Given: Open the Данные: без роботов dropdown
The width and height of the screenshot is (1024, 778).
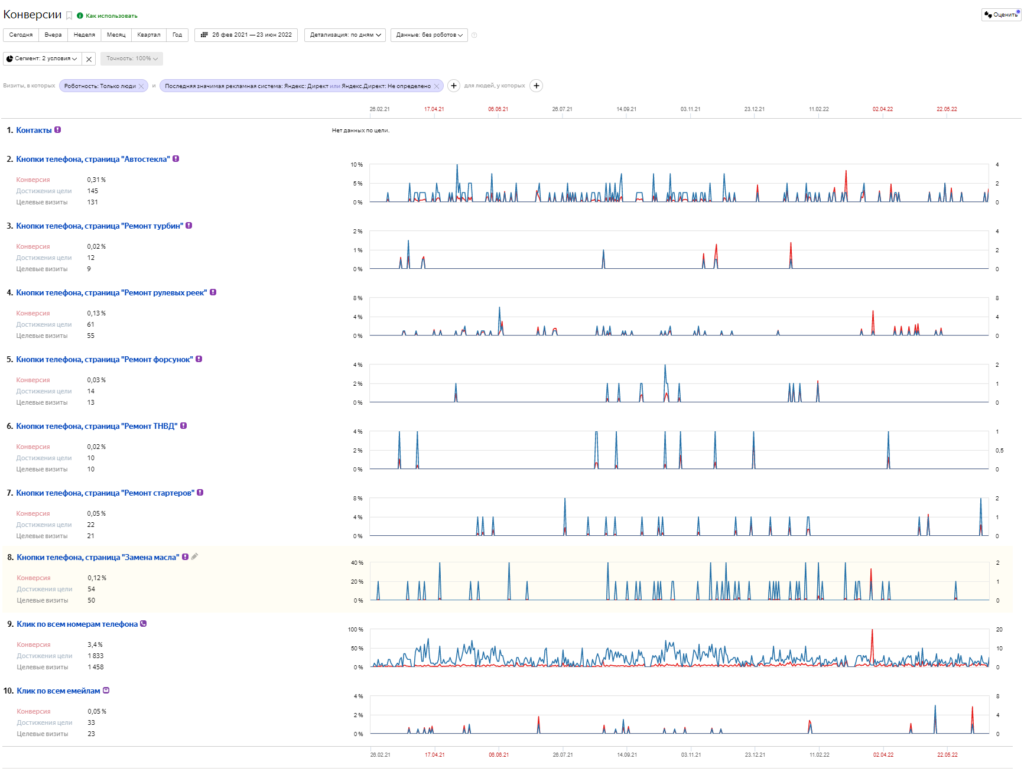Looking at the screenshot, I should (429, 35).
